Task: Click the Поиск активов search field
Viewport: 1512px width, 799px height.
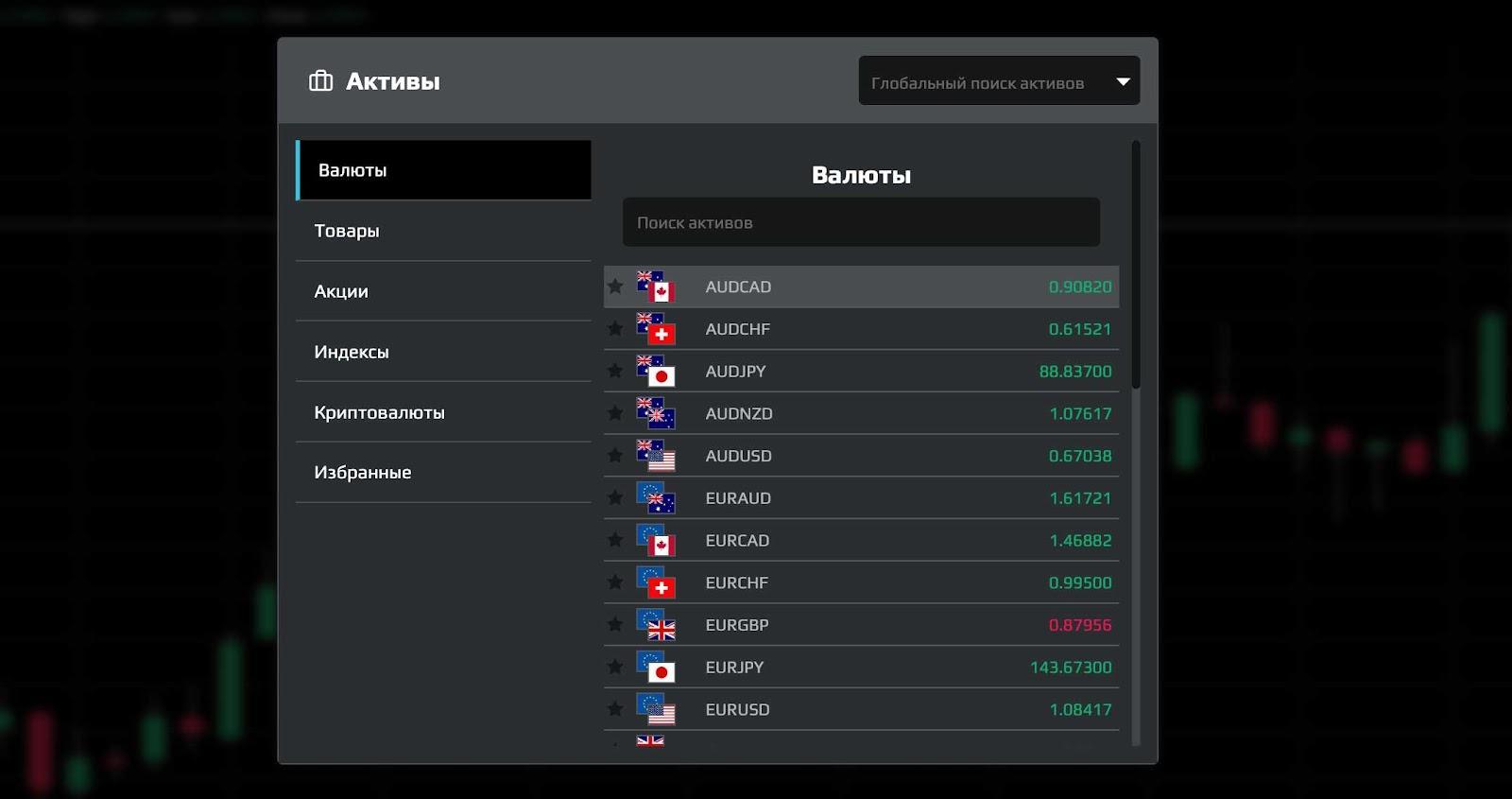Action: click(x=861, y=222)
